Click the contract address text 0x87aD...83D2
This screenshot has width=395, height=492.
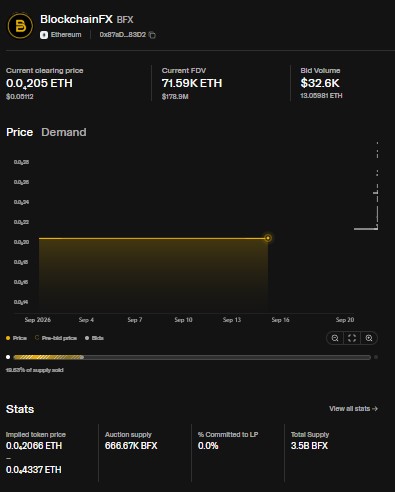(123, 35)
